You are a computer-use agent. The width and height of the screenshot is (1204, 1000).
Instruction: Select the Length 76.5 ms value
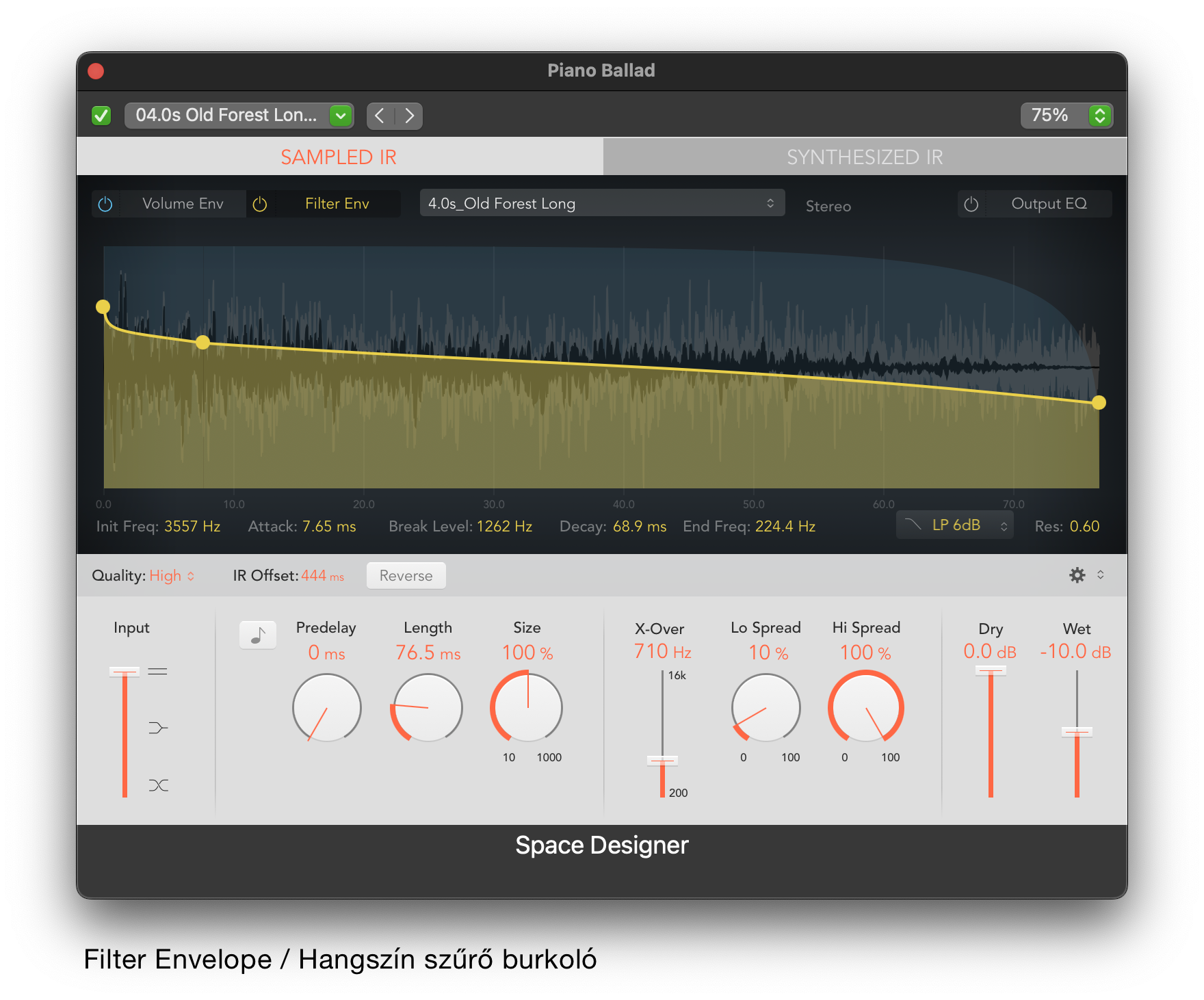coord(428,653)
